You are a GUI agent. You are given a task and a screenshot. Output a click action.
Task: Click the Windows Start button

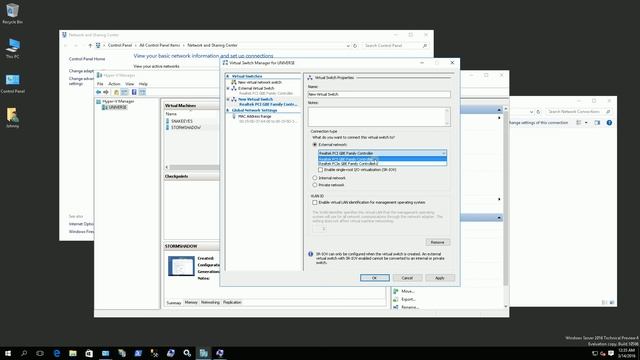(8, 353)
